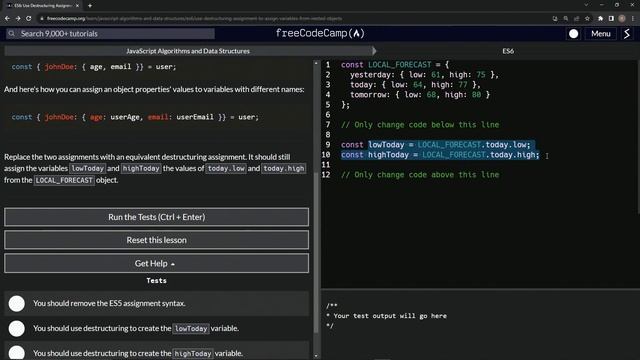Click the userAge destructuring code example

135,117
